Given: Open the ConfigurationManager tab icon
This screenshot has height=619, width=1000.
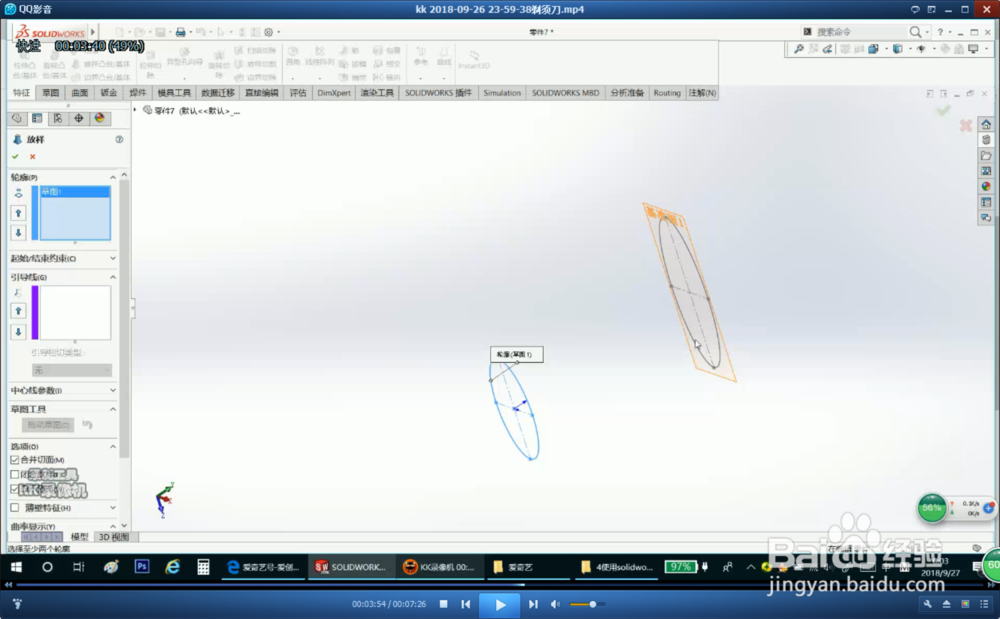Looking at the screenshot, I should coord(58,119).
